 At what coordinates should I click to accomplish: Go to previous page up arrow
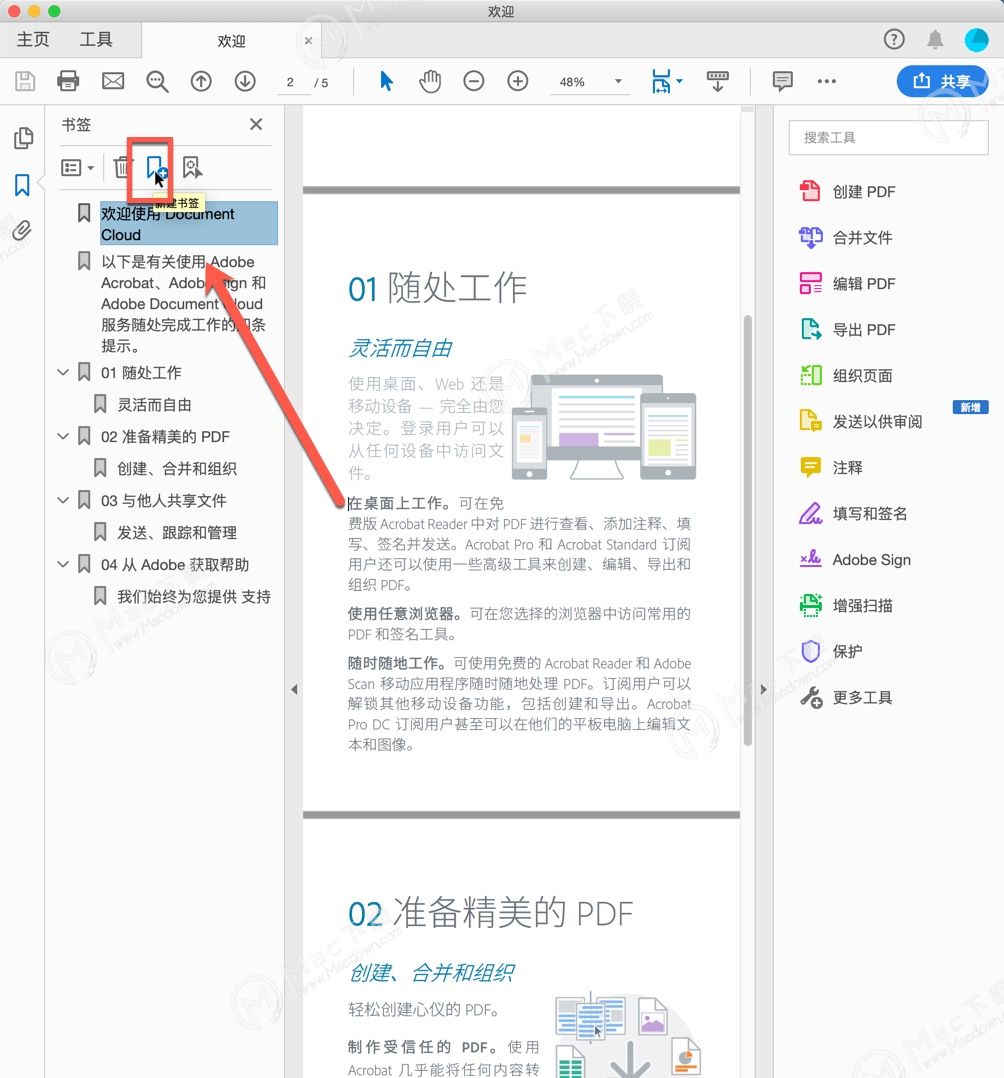coord(201,81)
